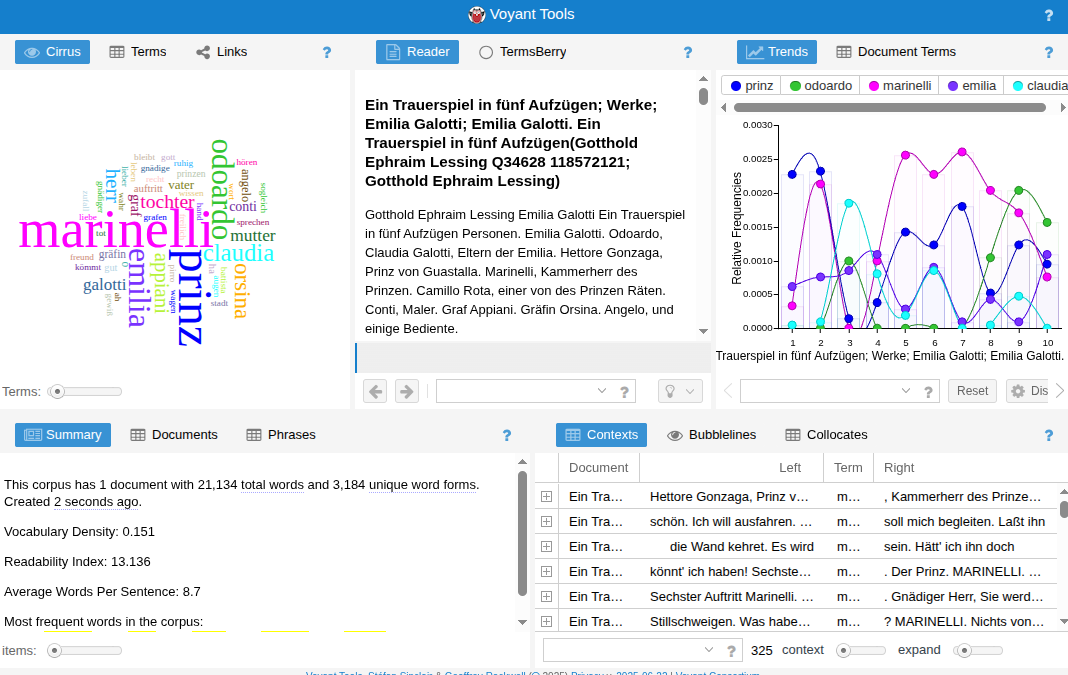
Task: Open the Trends search dropdown arrow
Action: point(905,391)
